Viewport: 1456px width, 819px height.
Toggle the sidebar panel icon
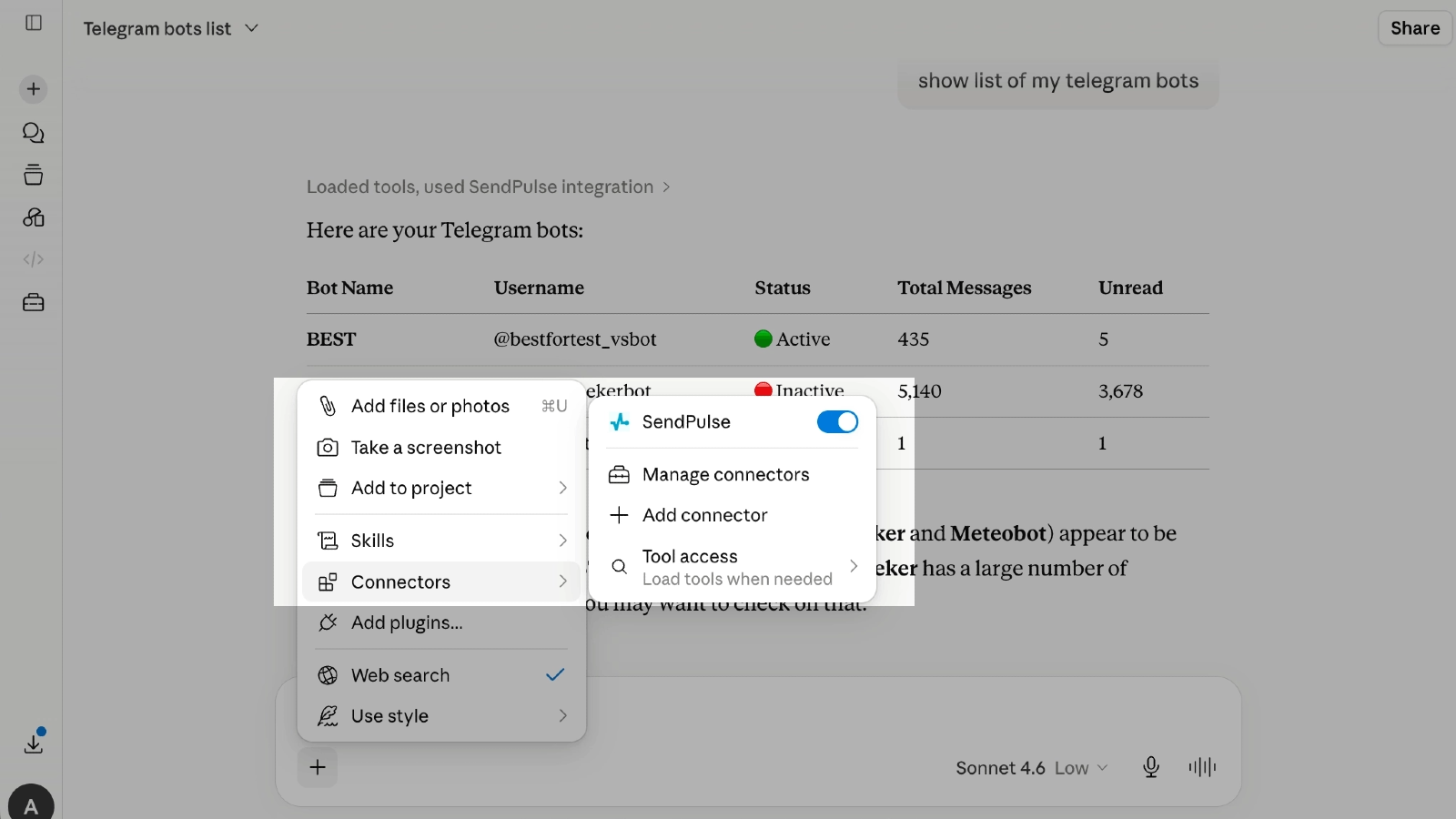pos(34,23)
